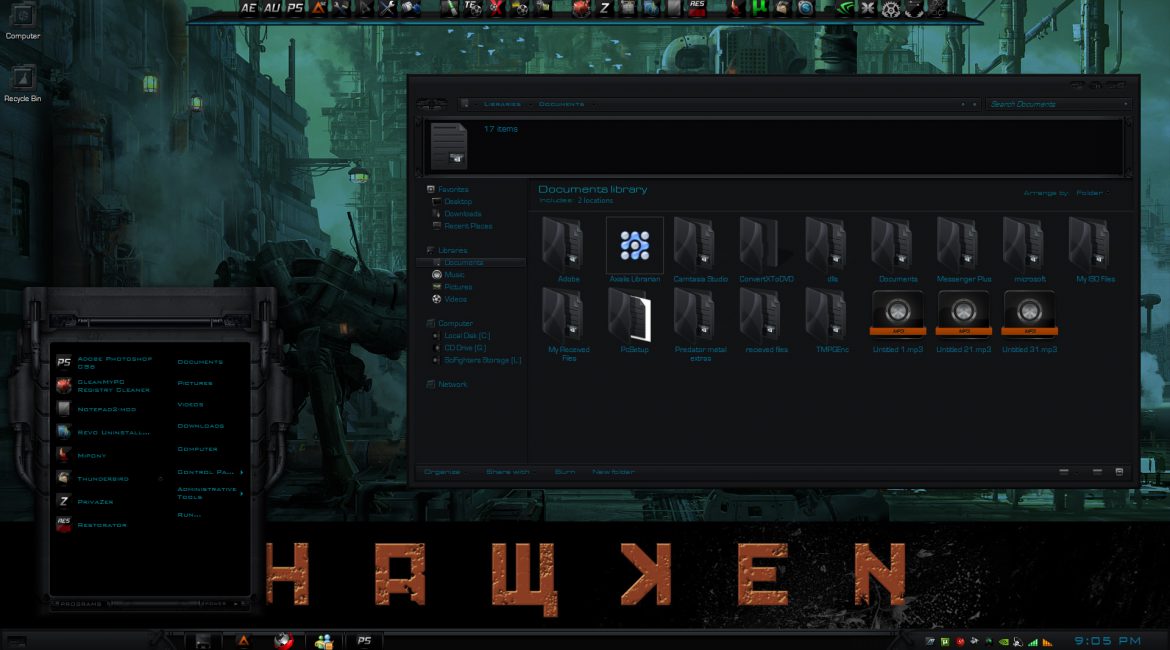
Task: Click the taskbar clock showing 9:05 PM
Action: [x=1107, y=640]
